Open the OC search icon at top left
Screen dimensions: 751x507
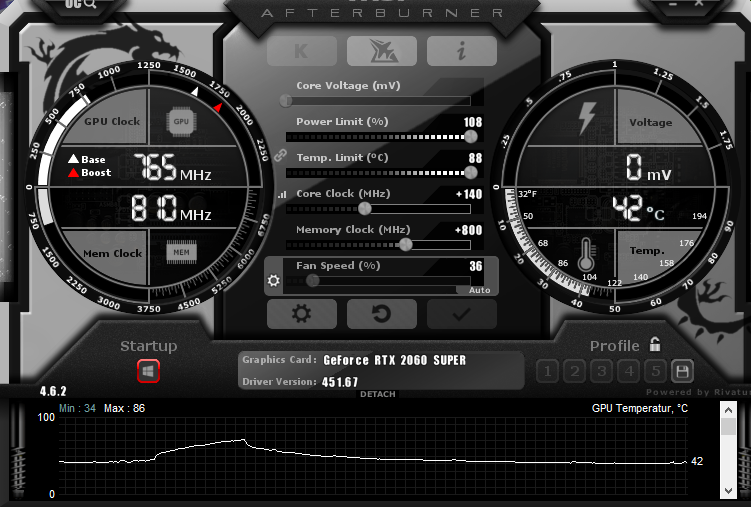[x=81, y=4]
